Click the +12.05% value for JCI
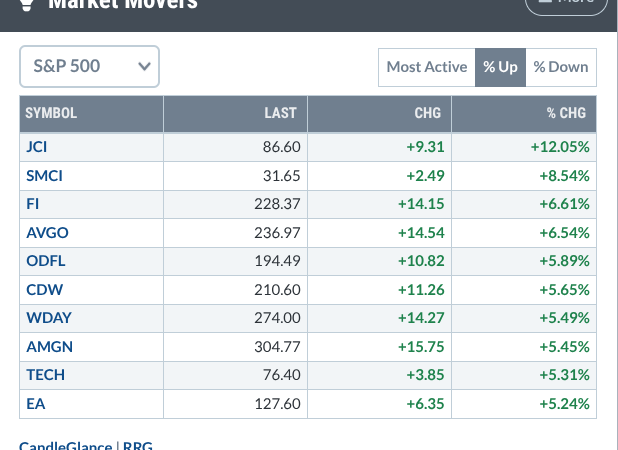This screenshot has width=618, height=450. click(x=560, y=147)
